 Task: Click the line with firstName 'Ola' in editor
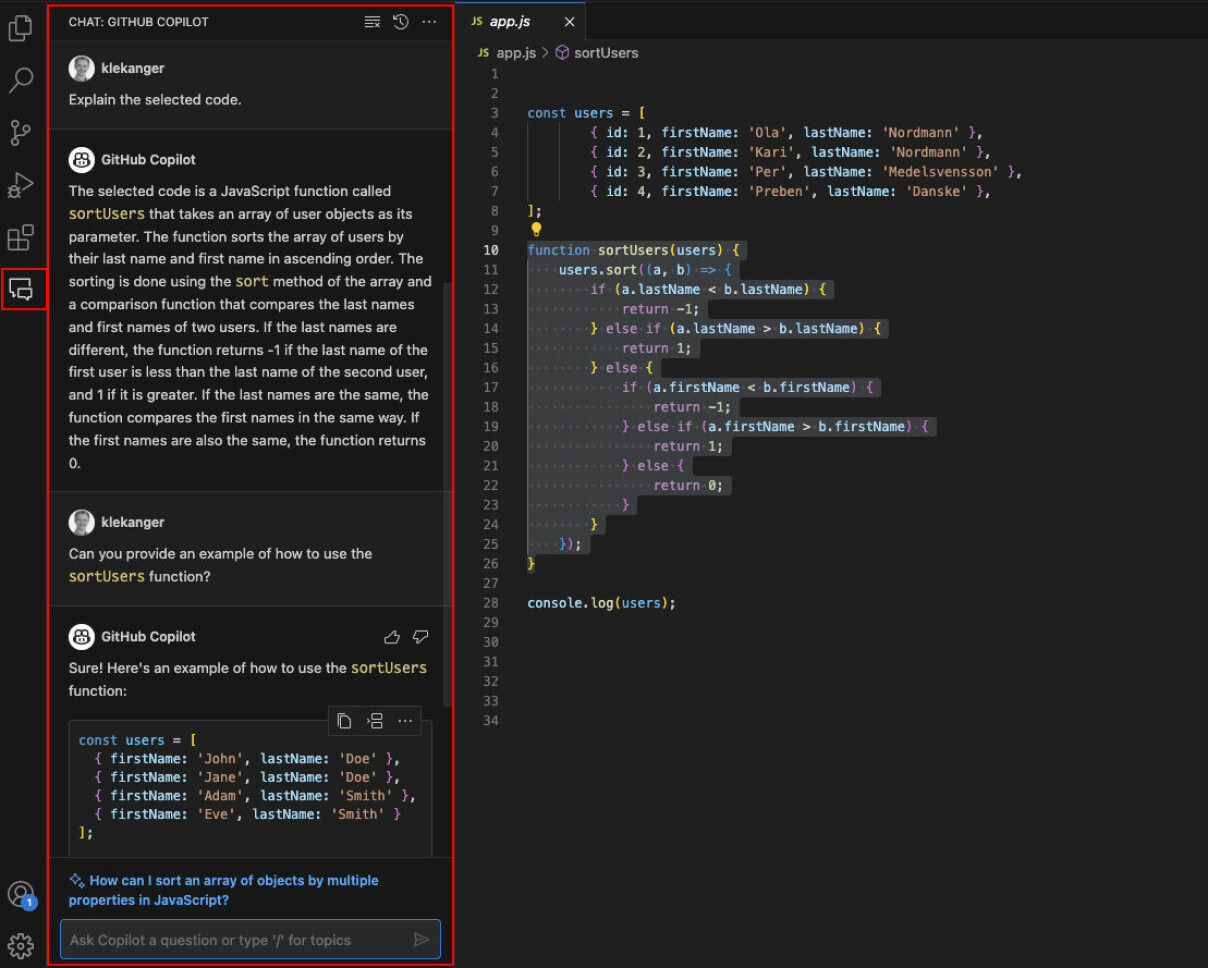pos(786,133)
